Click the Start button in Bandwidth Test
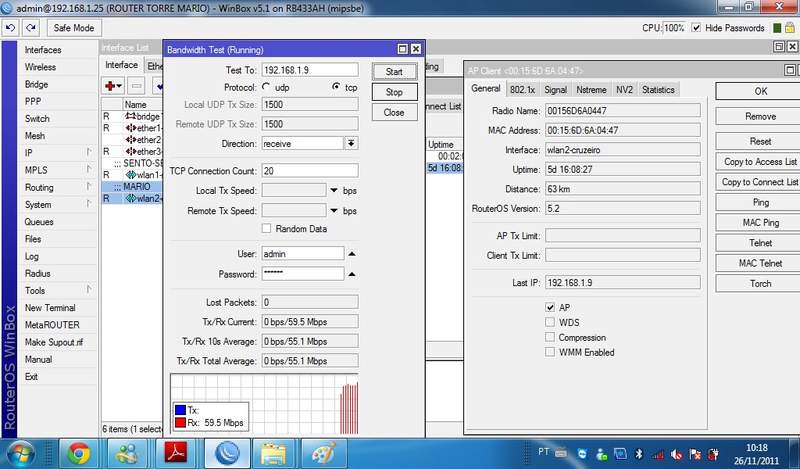 (394, 71)
